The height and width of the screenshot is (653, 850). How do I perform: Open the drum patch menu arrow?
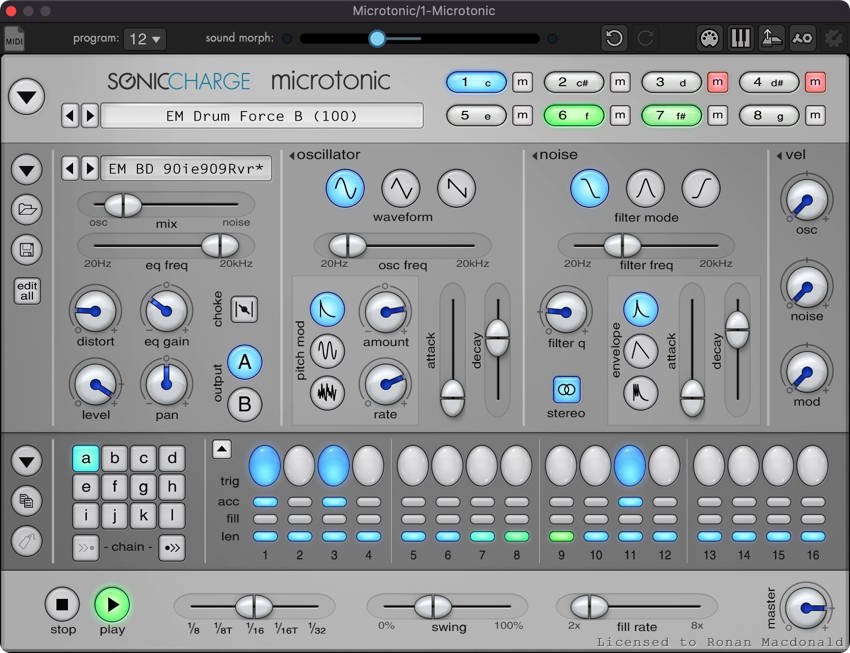click(27, 169)
